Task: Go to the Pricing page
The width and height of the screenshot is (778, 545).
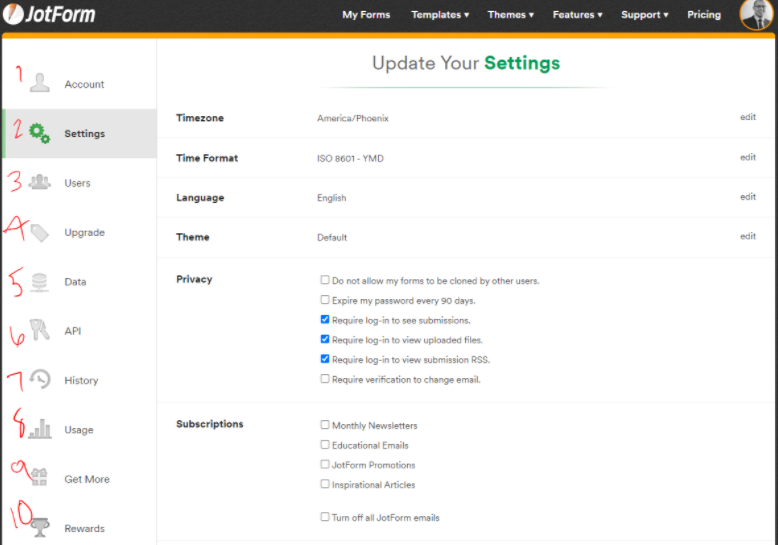Action: (704, 15)
